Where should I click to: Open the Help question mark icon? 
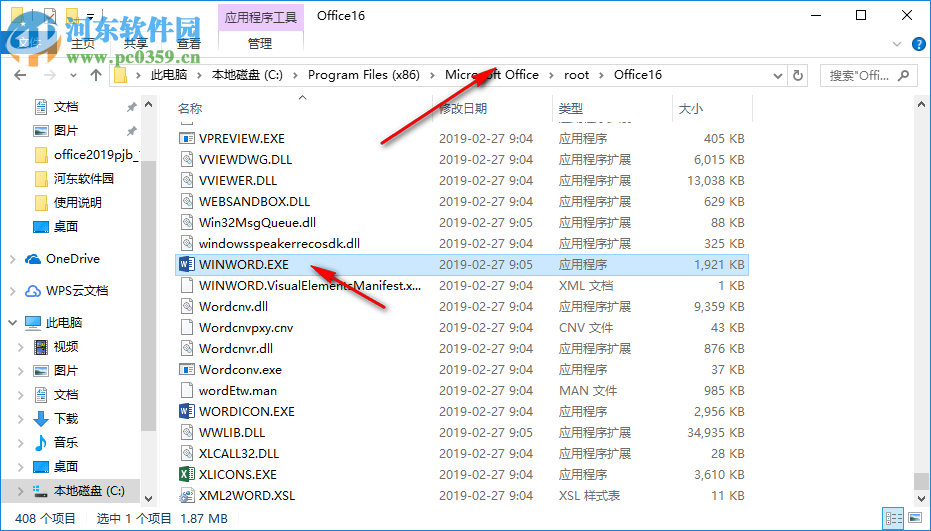point(918,44)
